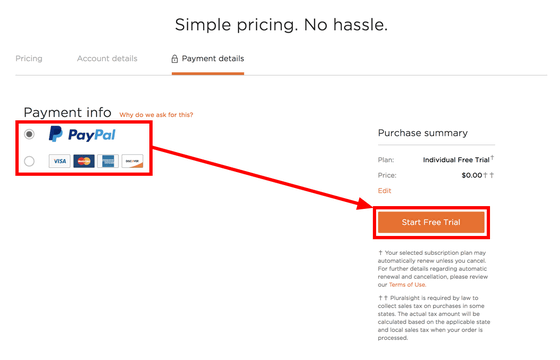Click the 'Simple pricing. No hassle.' heading
560x360 pixels.
click(x=281, y=25)
